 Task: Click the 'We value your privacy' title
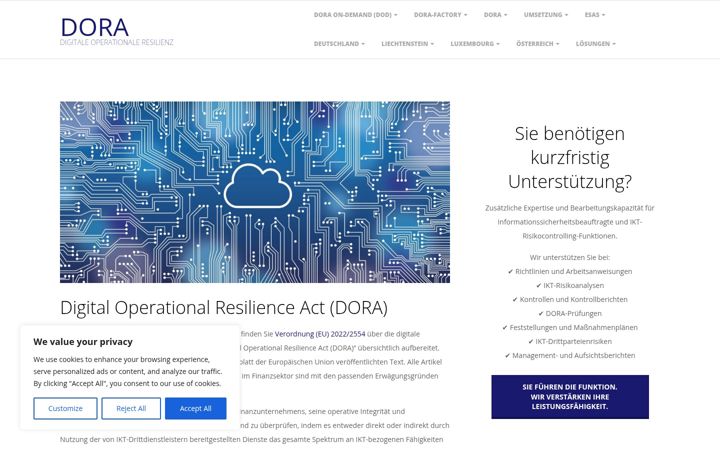tap(83, 342)
